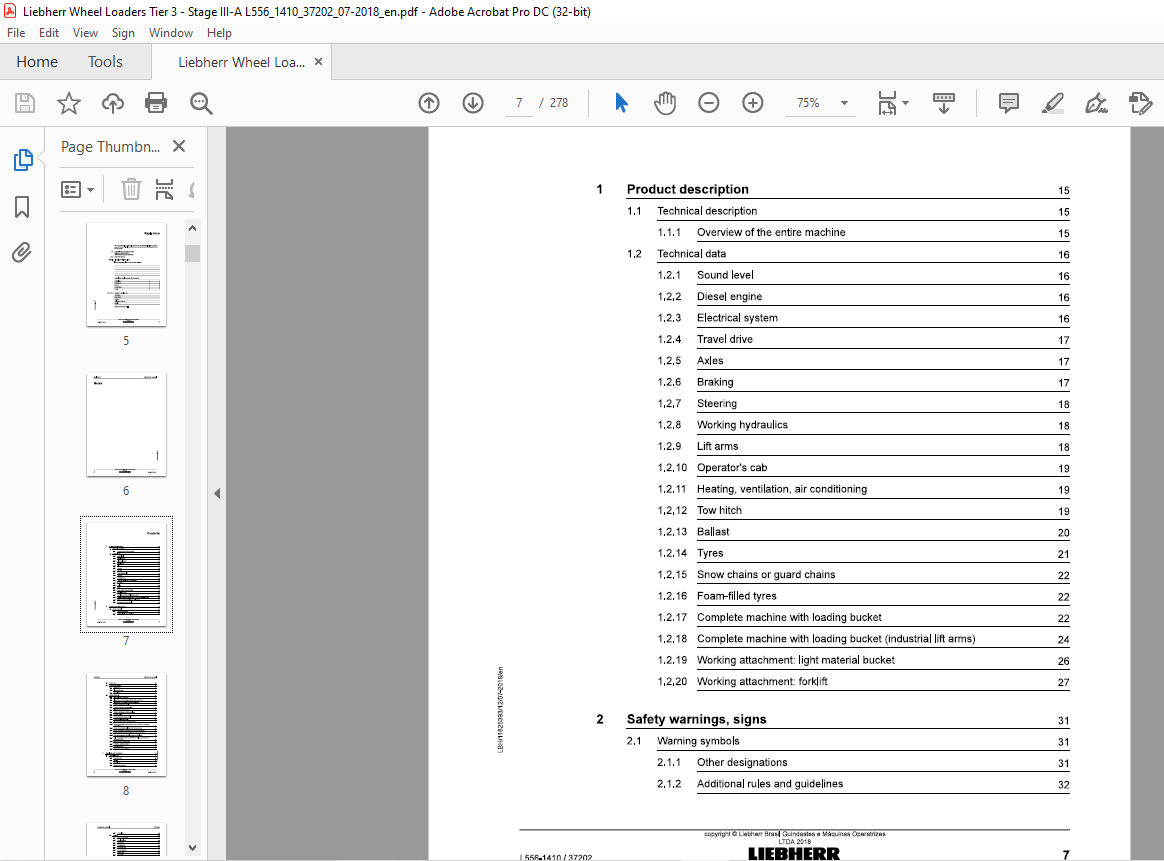This screenshot has height=861, width=1164.
Task: Open 'Working hydraulics' contents entry
Action: (x=742, y=425)
